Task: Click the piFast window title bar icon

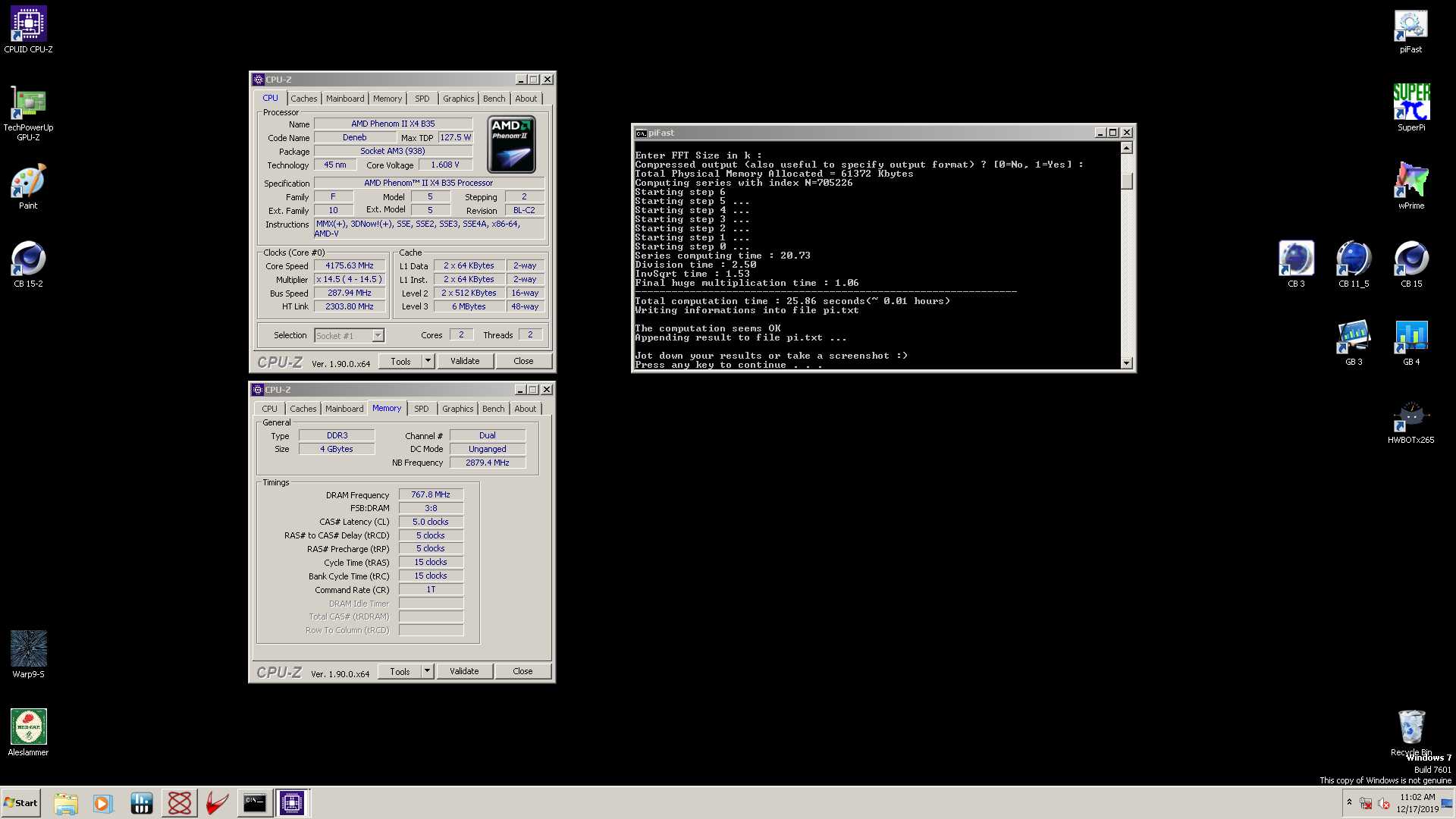Action: 641,133
